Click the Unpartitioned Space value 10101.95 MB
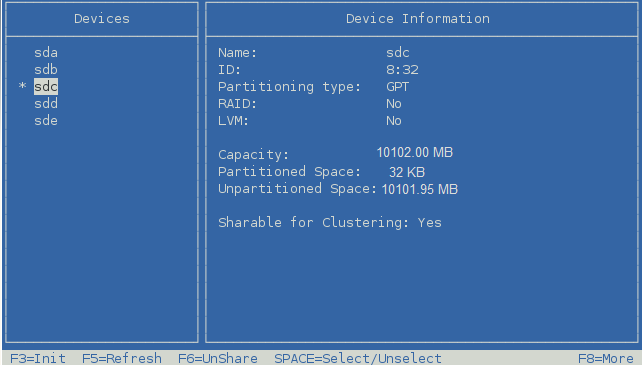The height and width of the screenshot is (365, 642). pos(420,189)
